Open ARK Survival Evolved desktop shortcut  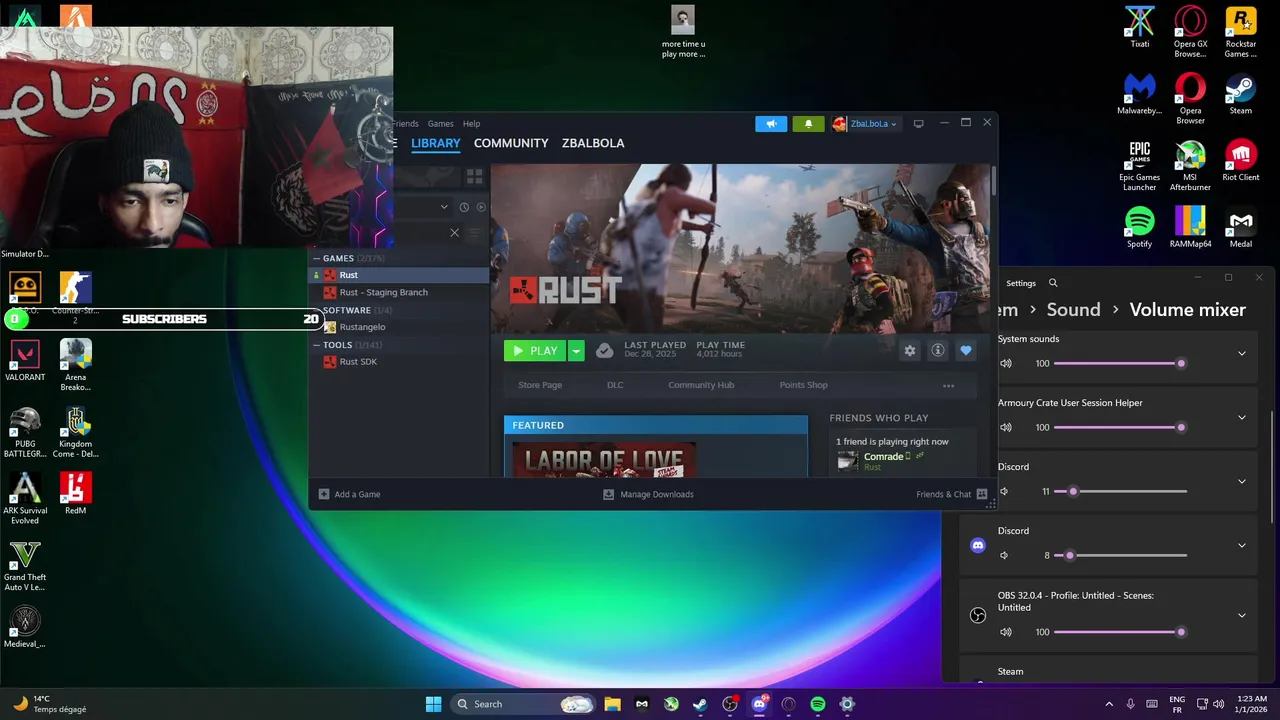click(25, 499)
